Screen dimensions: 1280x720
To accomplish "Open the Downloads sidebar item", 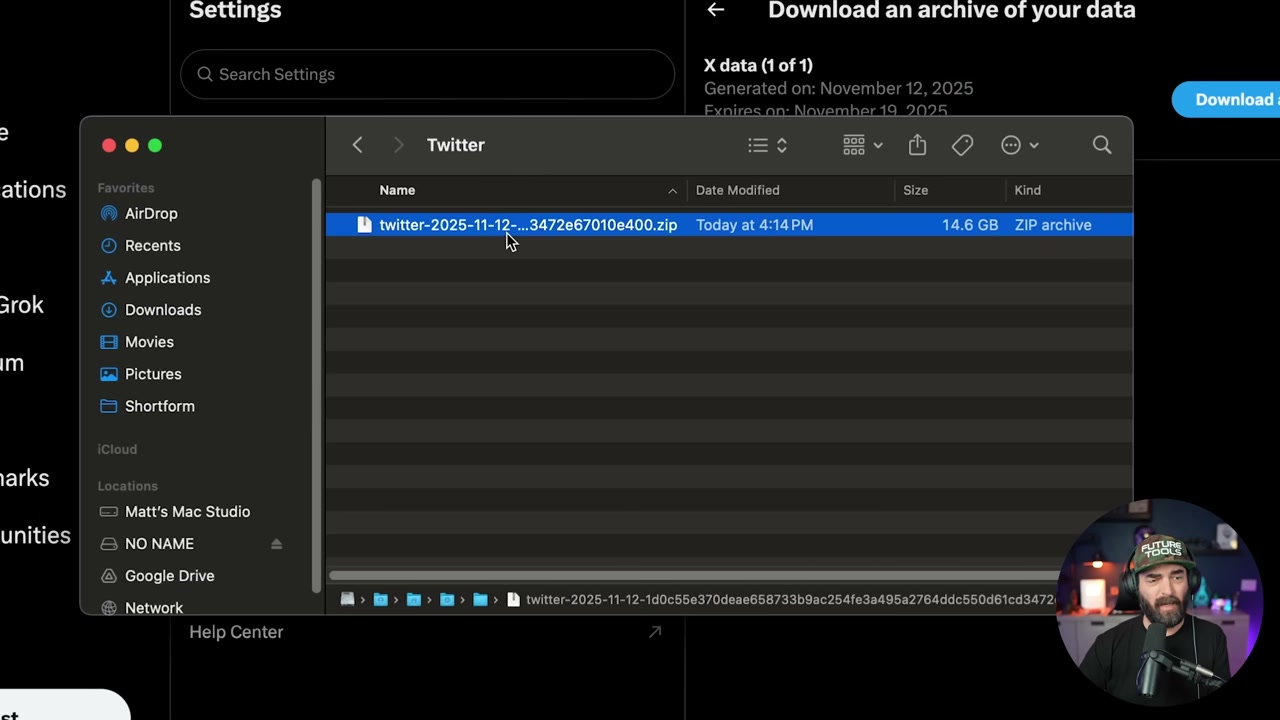I will pos(163,310).
